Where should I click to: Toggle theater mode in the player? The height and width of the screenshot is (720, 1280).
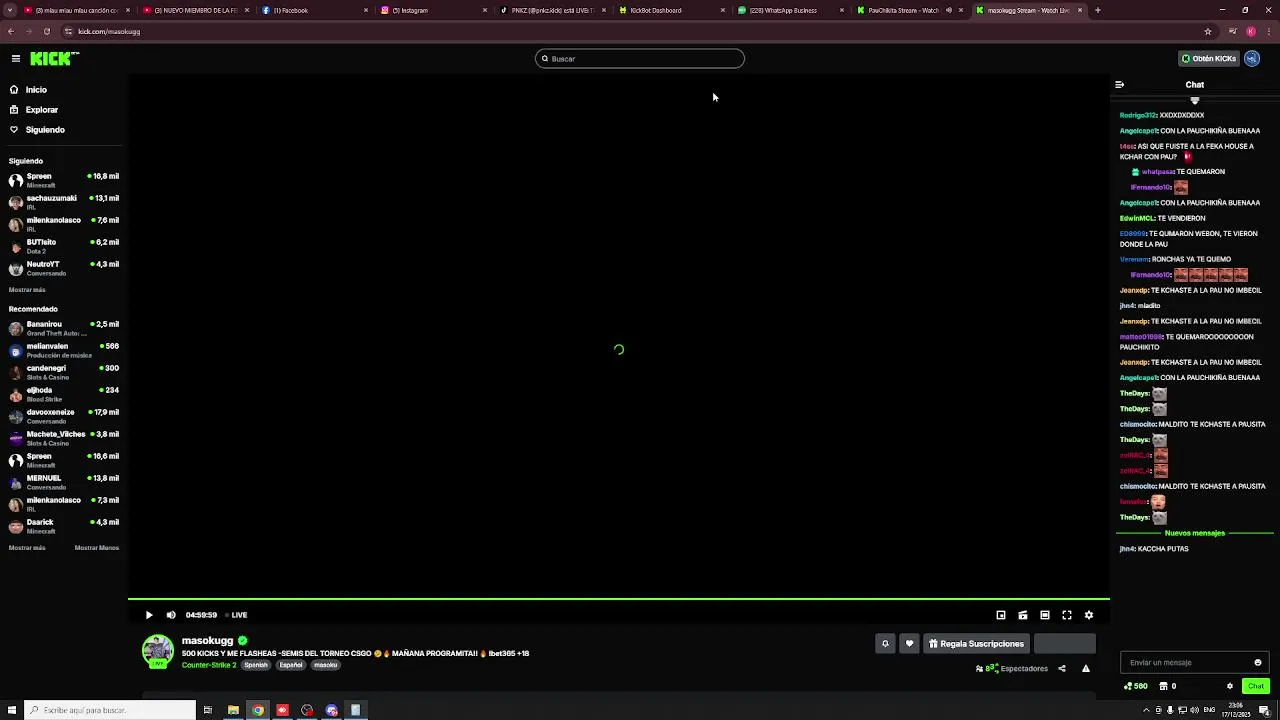[1045, 615]
